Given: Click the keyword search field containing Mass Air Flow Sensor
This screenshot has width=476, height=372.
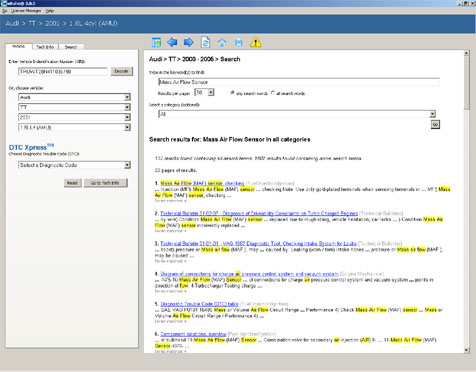Looking at the screenshot, I should pos(299,82).
